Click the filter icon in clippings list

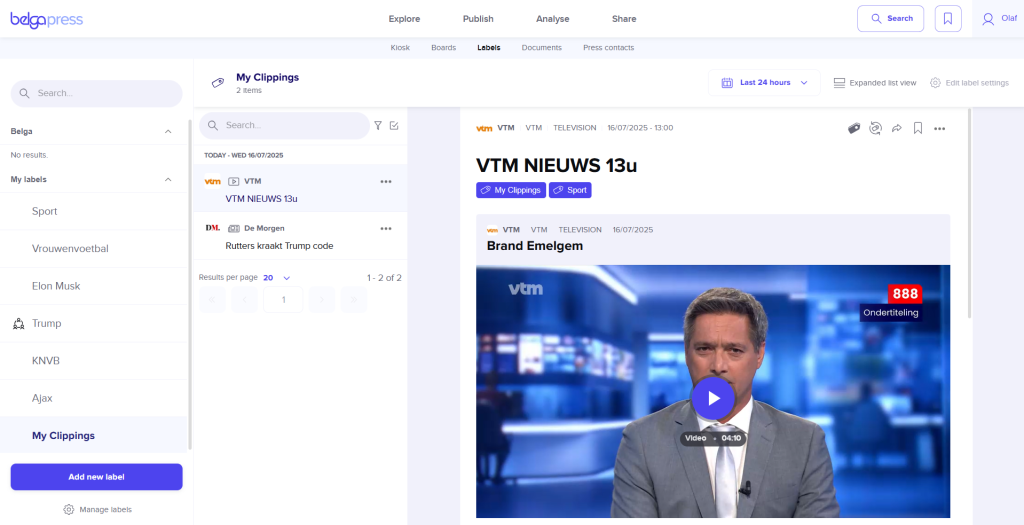[377, 125]
